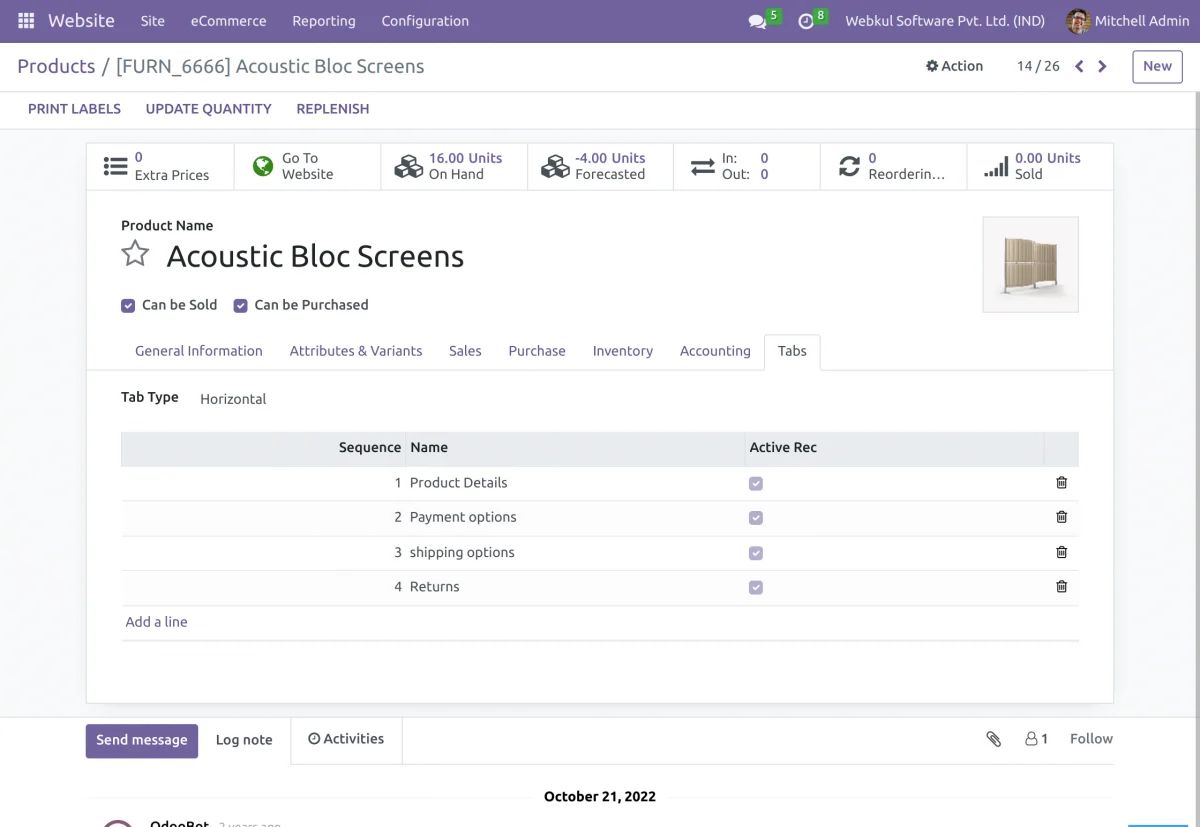Image resolution: width=1200 pixels, height=827 pixels.
Task: Toggle Active Rec for Payment options
Action: (756, 518)
